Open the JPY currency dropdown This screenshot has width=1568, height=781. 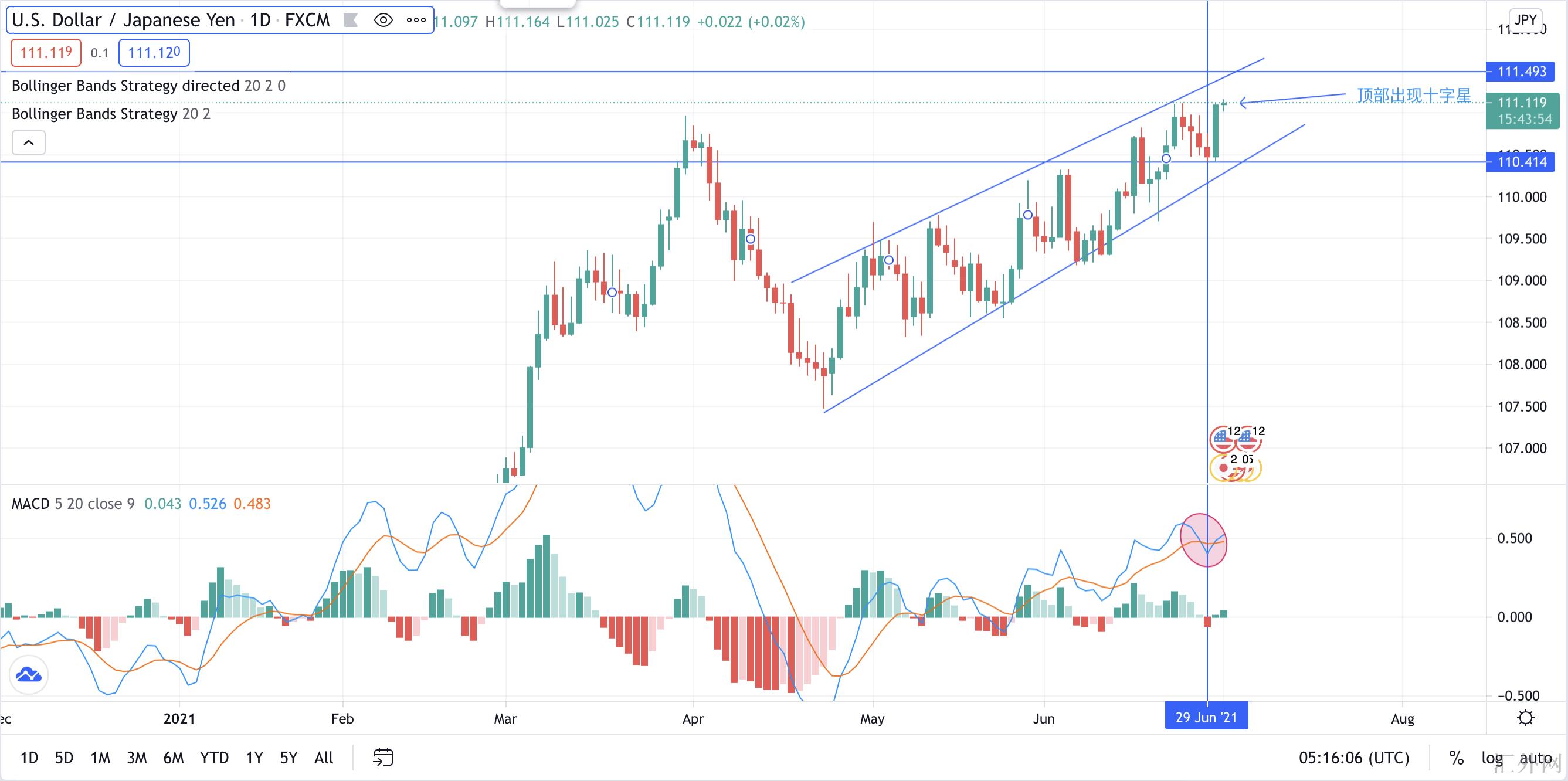(x=1525, y=19)
